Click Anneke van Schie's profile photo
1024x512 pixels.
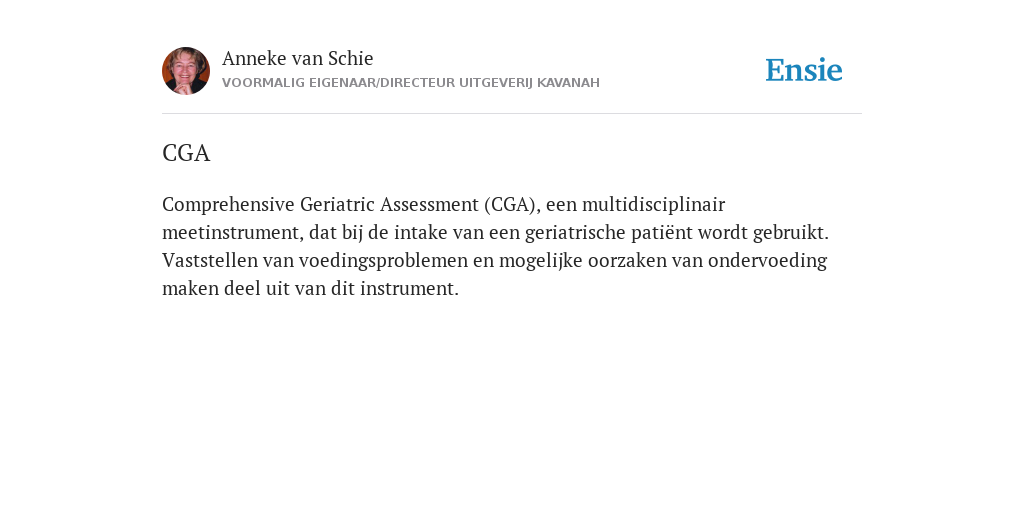click(186, 71)
